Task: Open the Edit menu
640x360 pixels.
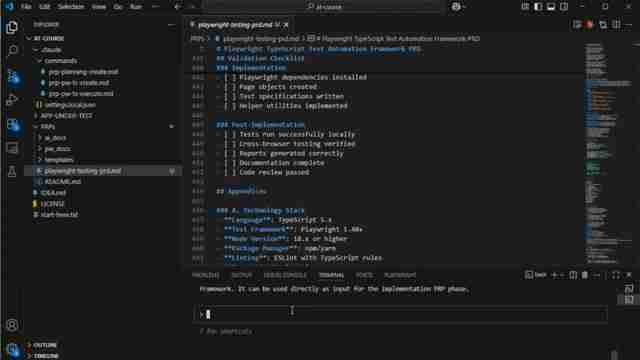Action: 44,7
